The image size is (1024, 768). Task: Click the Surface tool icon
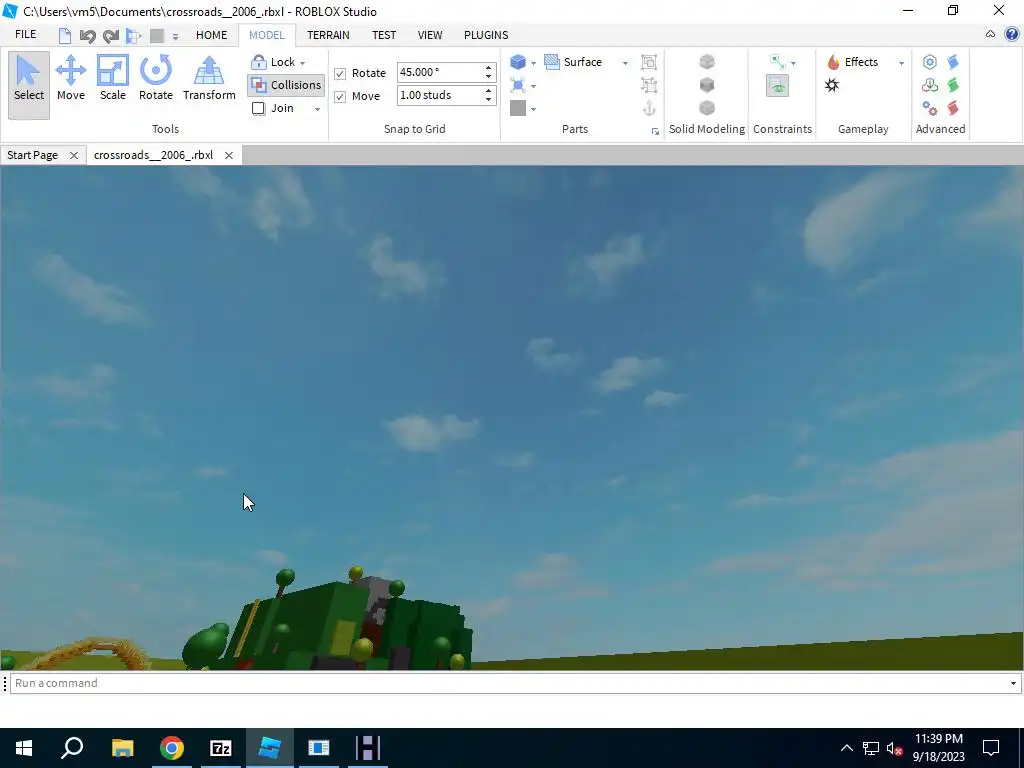[x=552, y=62]
